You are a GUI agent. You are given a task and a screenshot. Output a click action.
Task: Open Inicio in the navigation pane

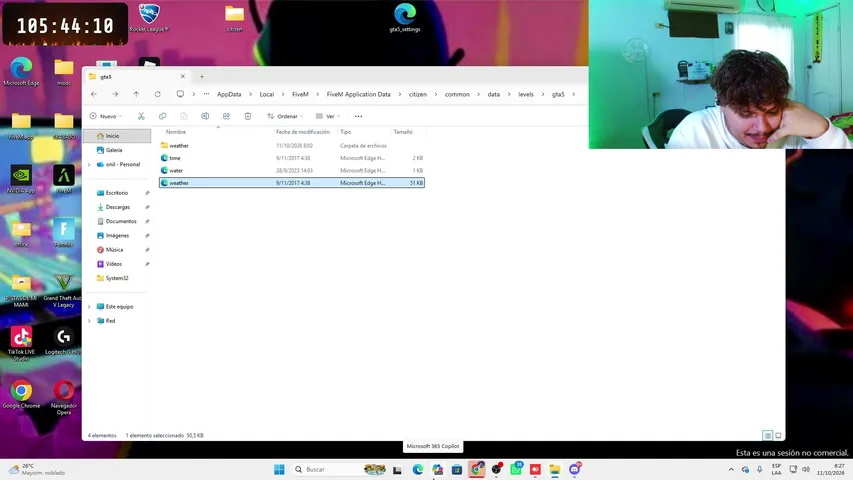tap(117, 136)
